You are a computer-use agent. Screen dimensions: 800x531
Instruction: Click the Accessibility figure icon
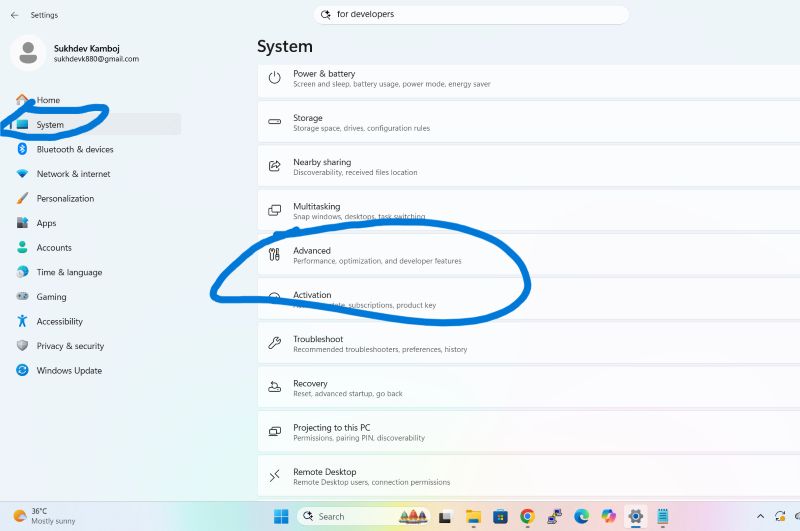click(x=22, y=321)
